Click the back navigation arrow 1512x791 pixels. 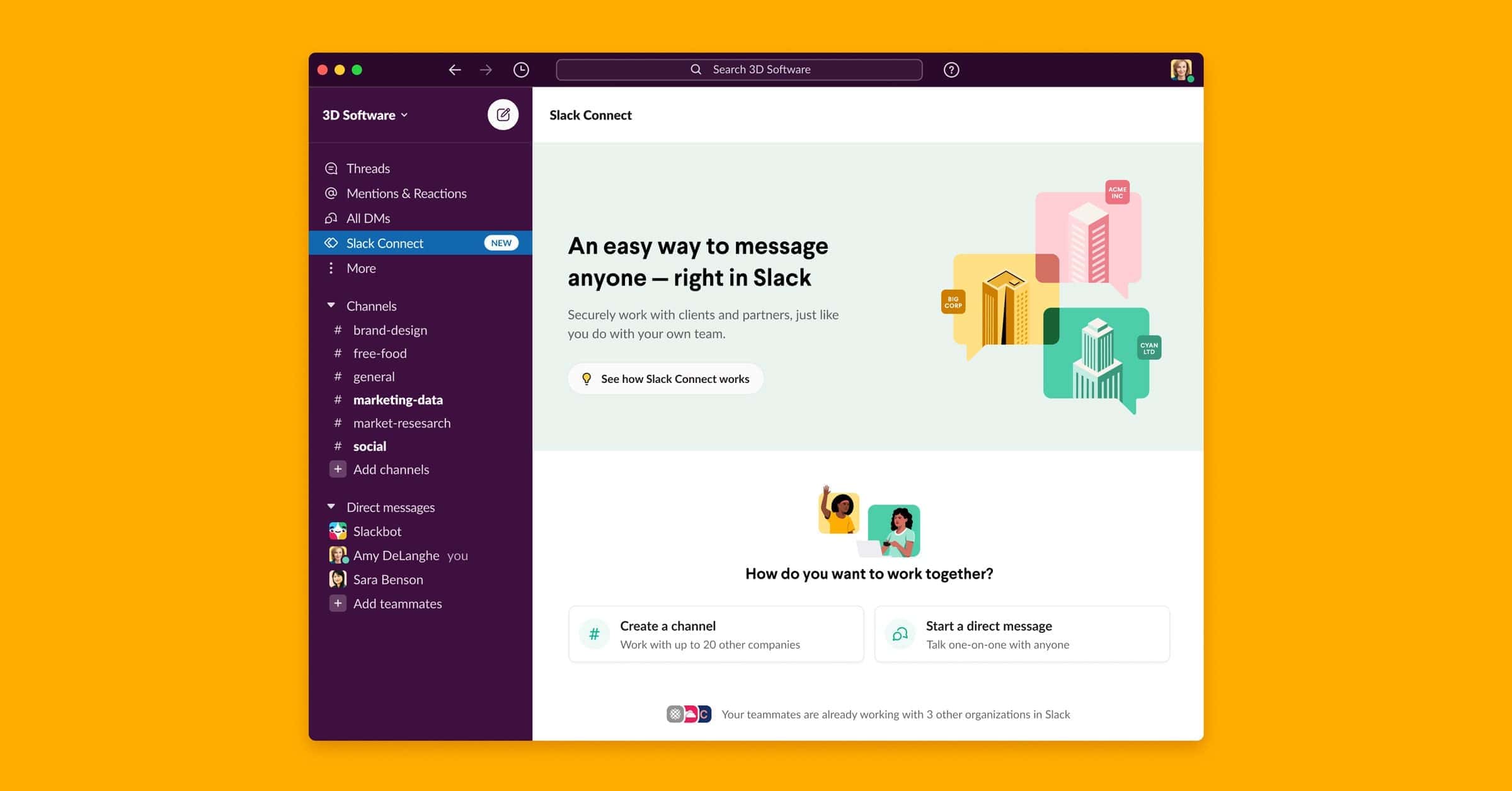tap(454, 69)
